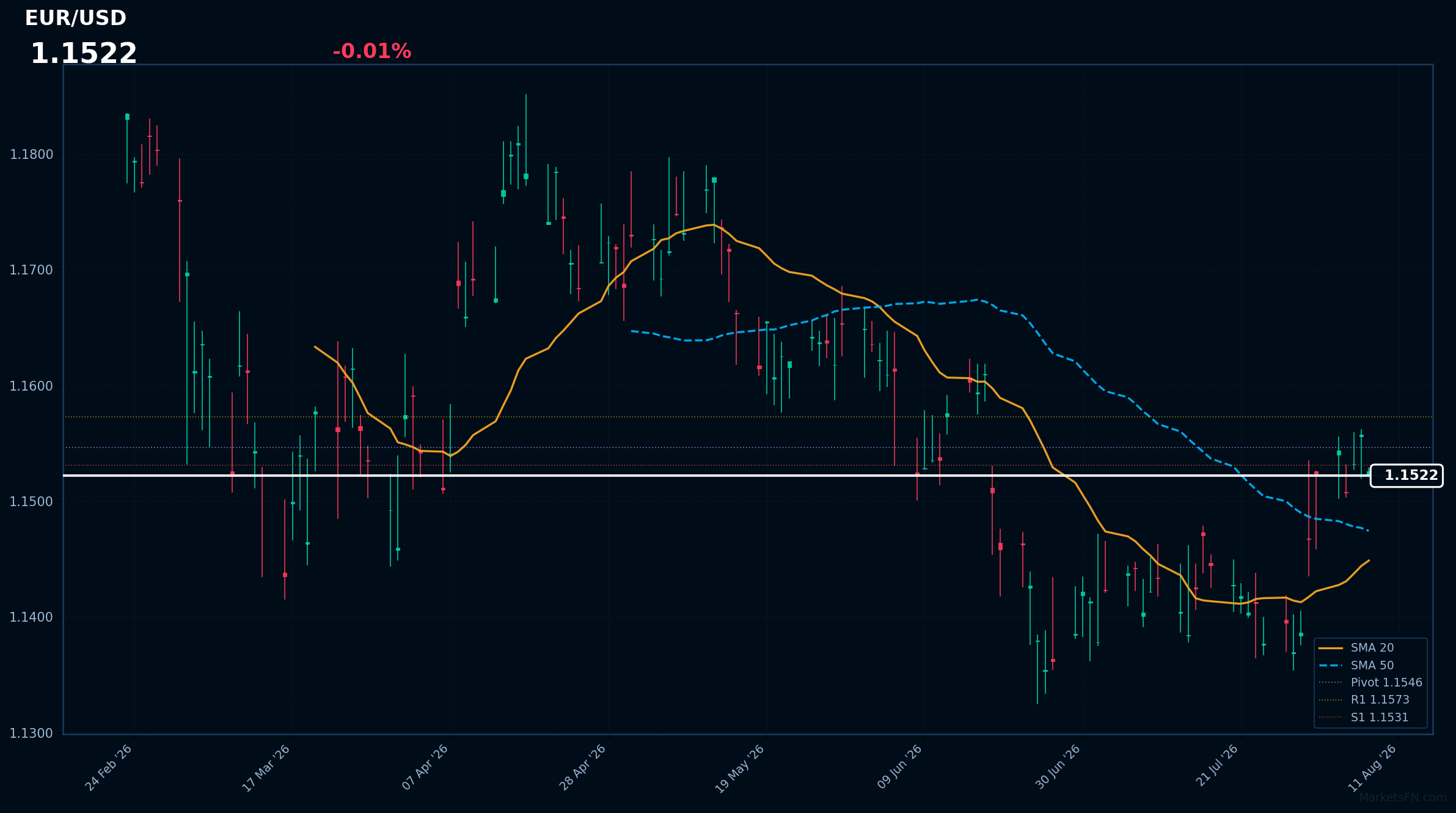Click the -0.01% change value
The width and height of the screenshot is (1456, 813).
(x=371, y=51)
